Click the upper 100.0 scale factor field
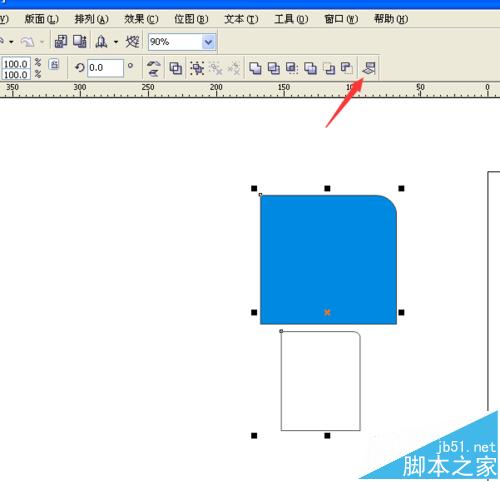The image size is (500, 481). point(16,63)
